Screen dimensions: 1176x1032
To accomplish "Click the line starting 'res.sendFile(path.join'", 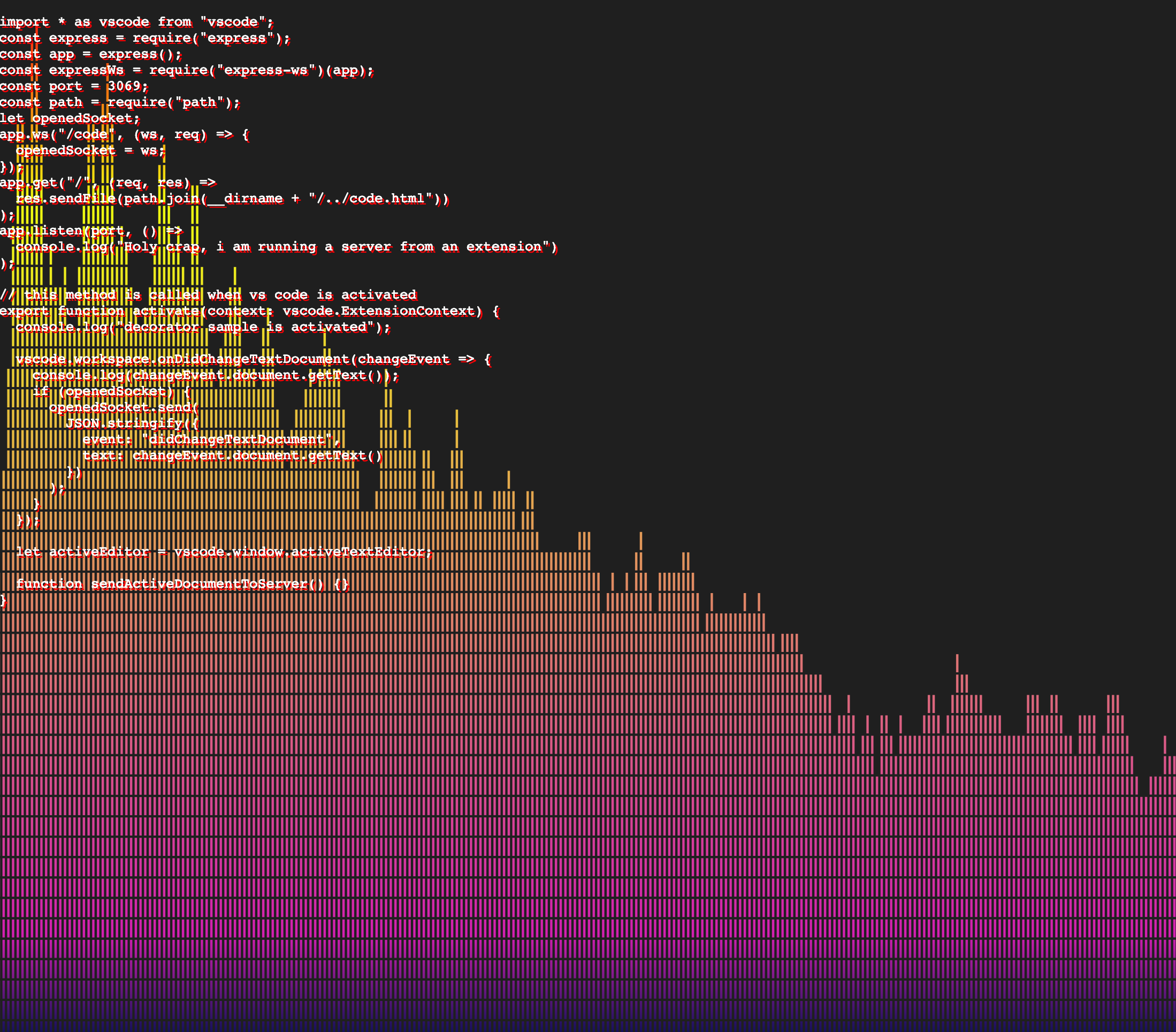I will click(x=232, y=199).
